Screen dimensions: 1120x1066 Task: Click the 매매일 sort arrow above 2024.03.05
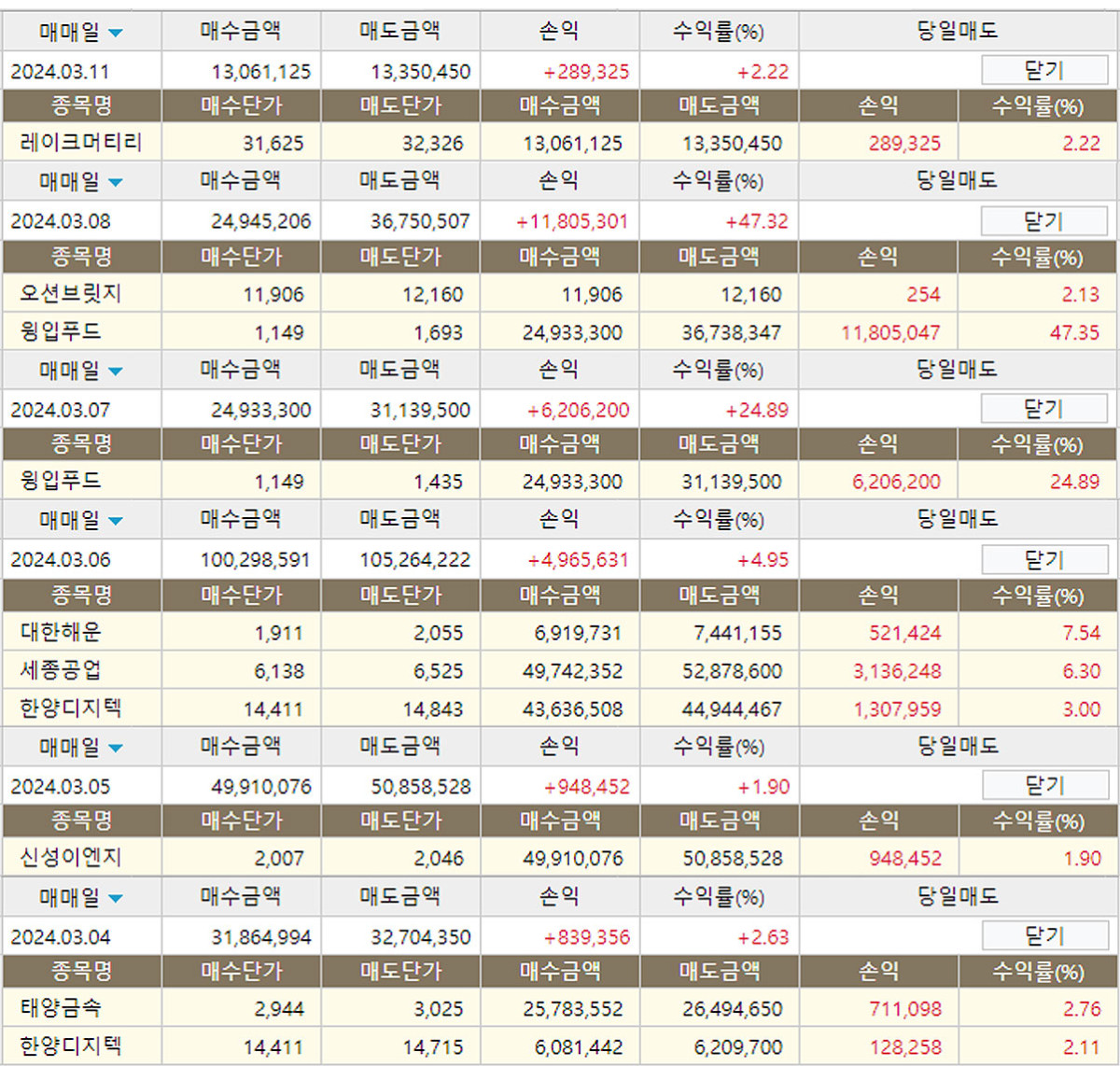(x=116, y=749)
